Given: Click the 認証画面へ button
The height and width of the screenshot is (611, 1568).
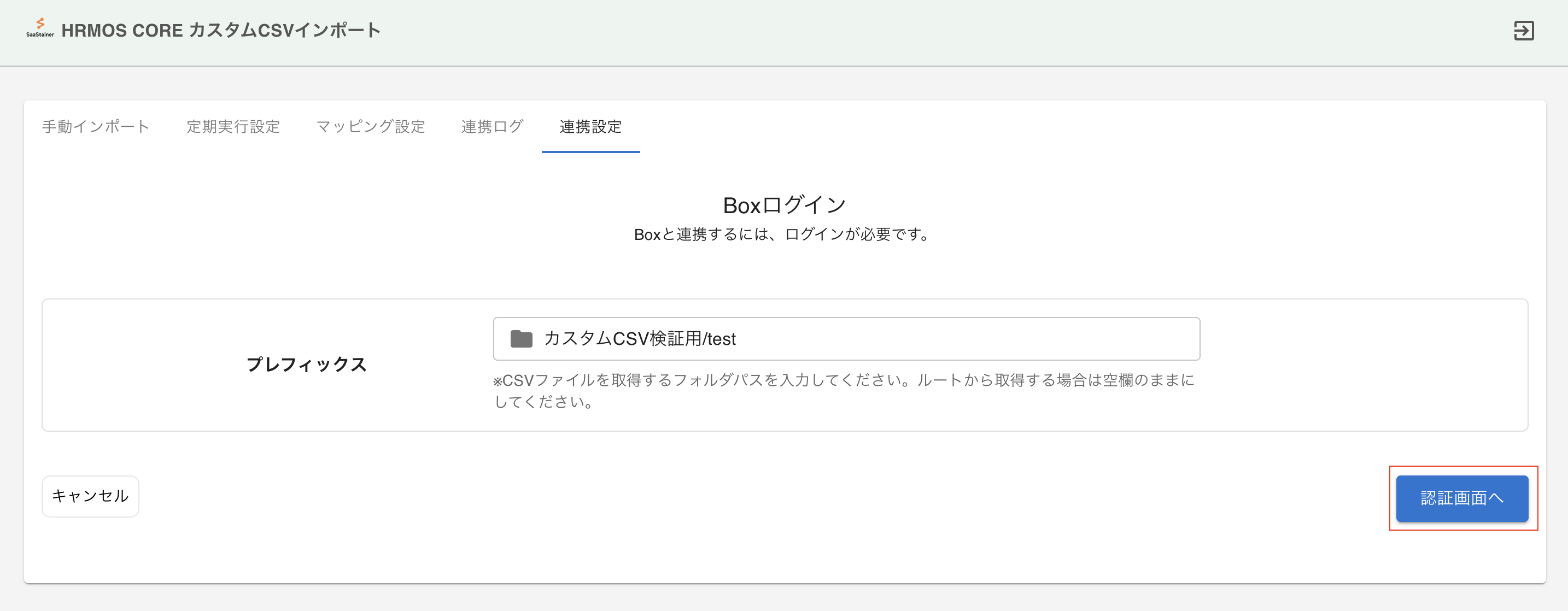Looking at the screenshot, I should 1461,498.
